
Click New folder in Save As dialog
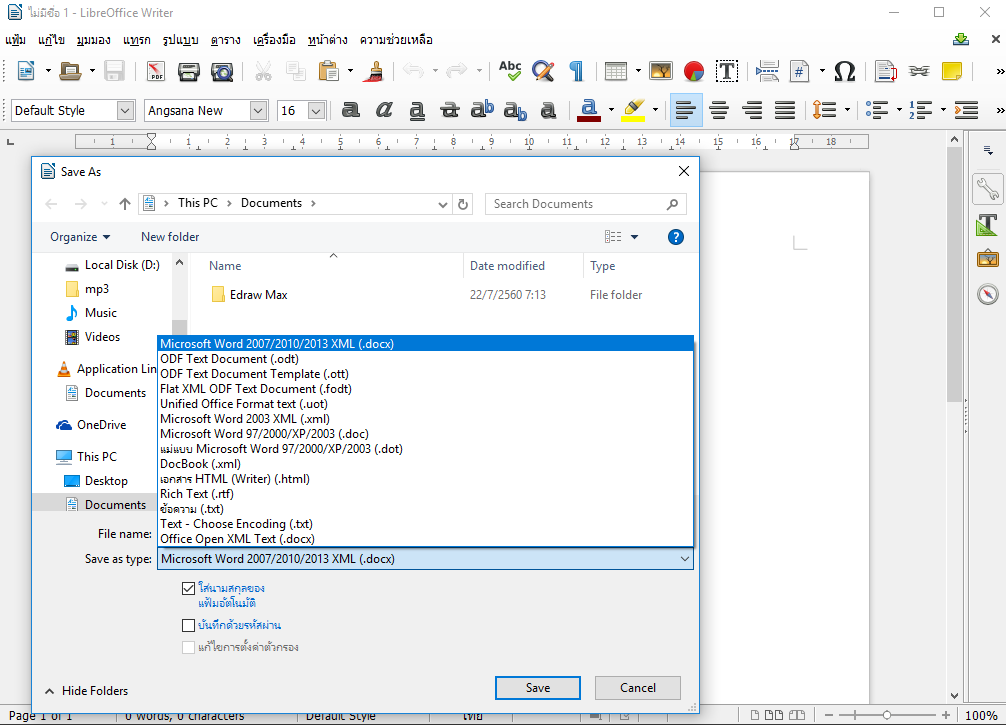coord(170,237)
